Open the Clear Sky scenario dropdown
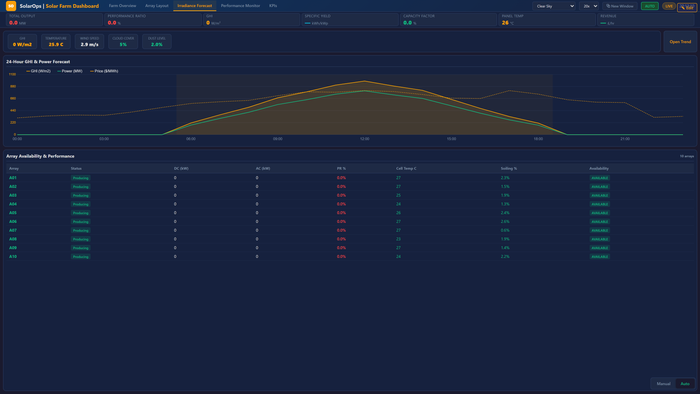Screen dimensions: 700x394 pyautogui.click(x=554, y=6)
